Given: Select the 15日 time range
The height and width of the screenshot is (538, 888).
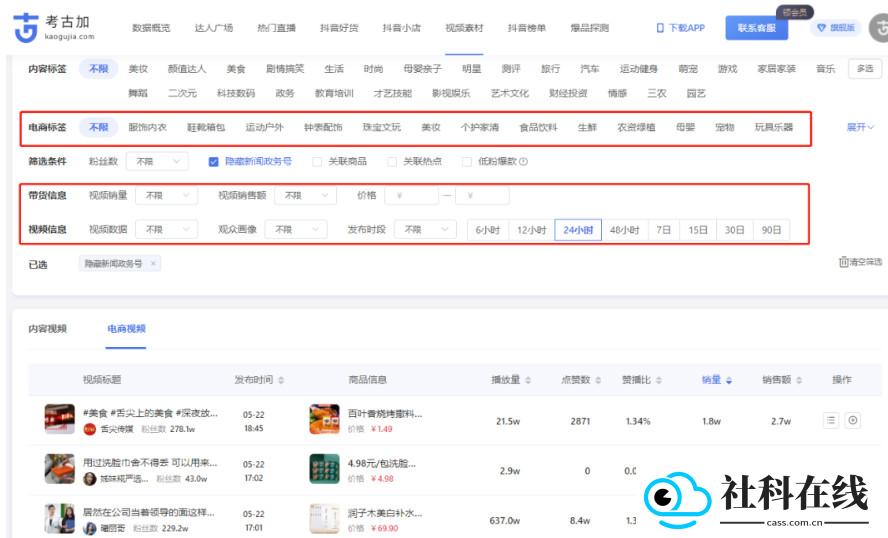Looking at the screenshot, I should click(698, 230).
